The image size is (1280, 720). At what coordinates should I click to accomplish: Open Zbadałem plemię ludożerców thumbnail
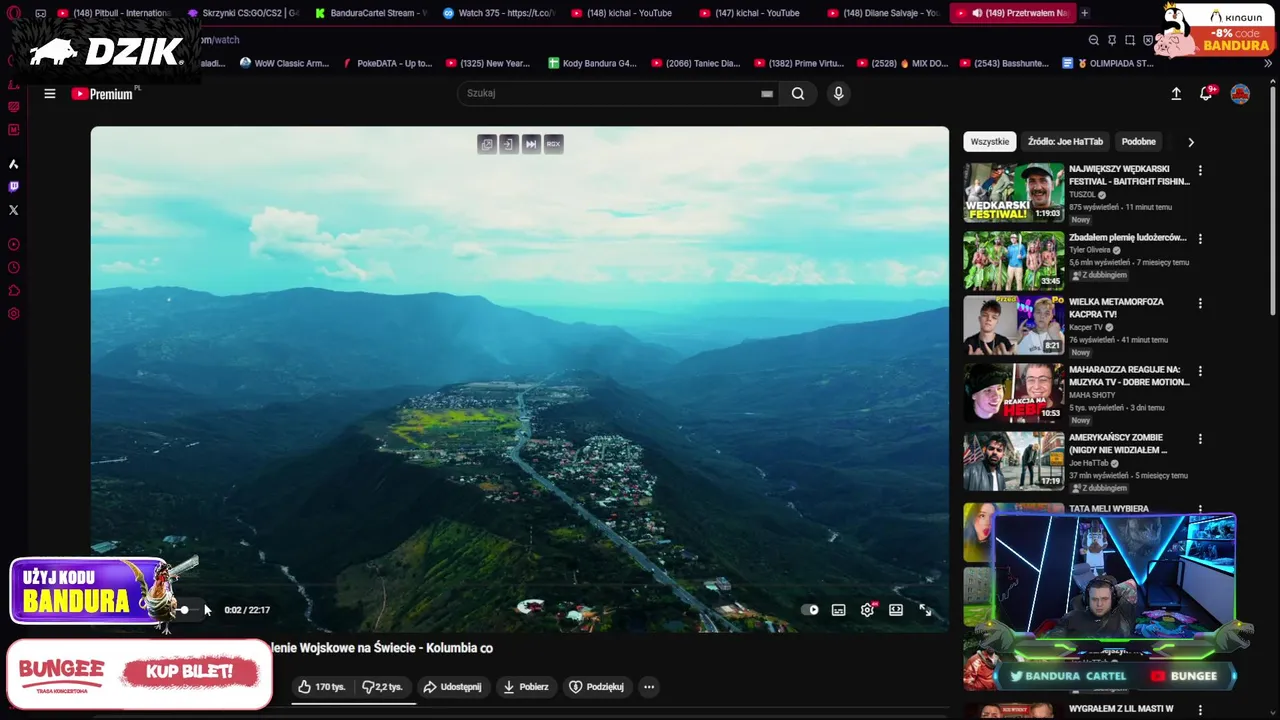1013,260
